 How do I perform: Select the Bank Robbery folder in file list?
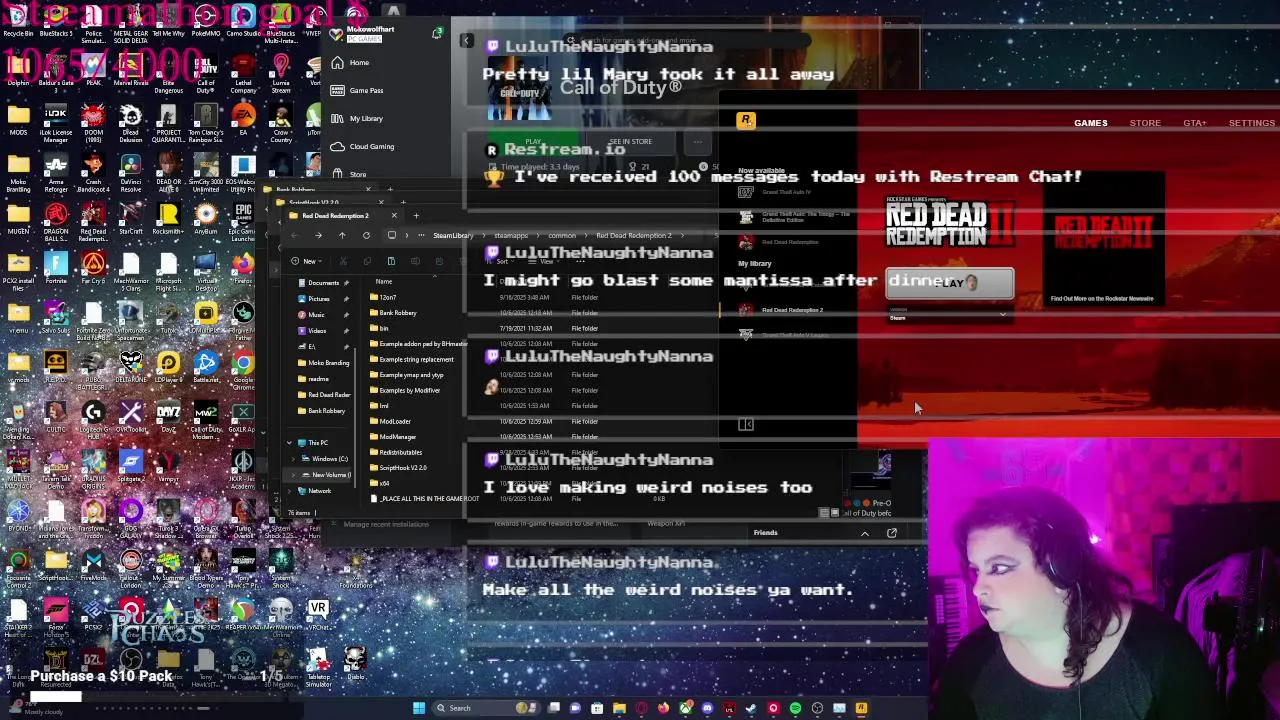pos(394,313)
